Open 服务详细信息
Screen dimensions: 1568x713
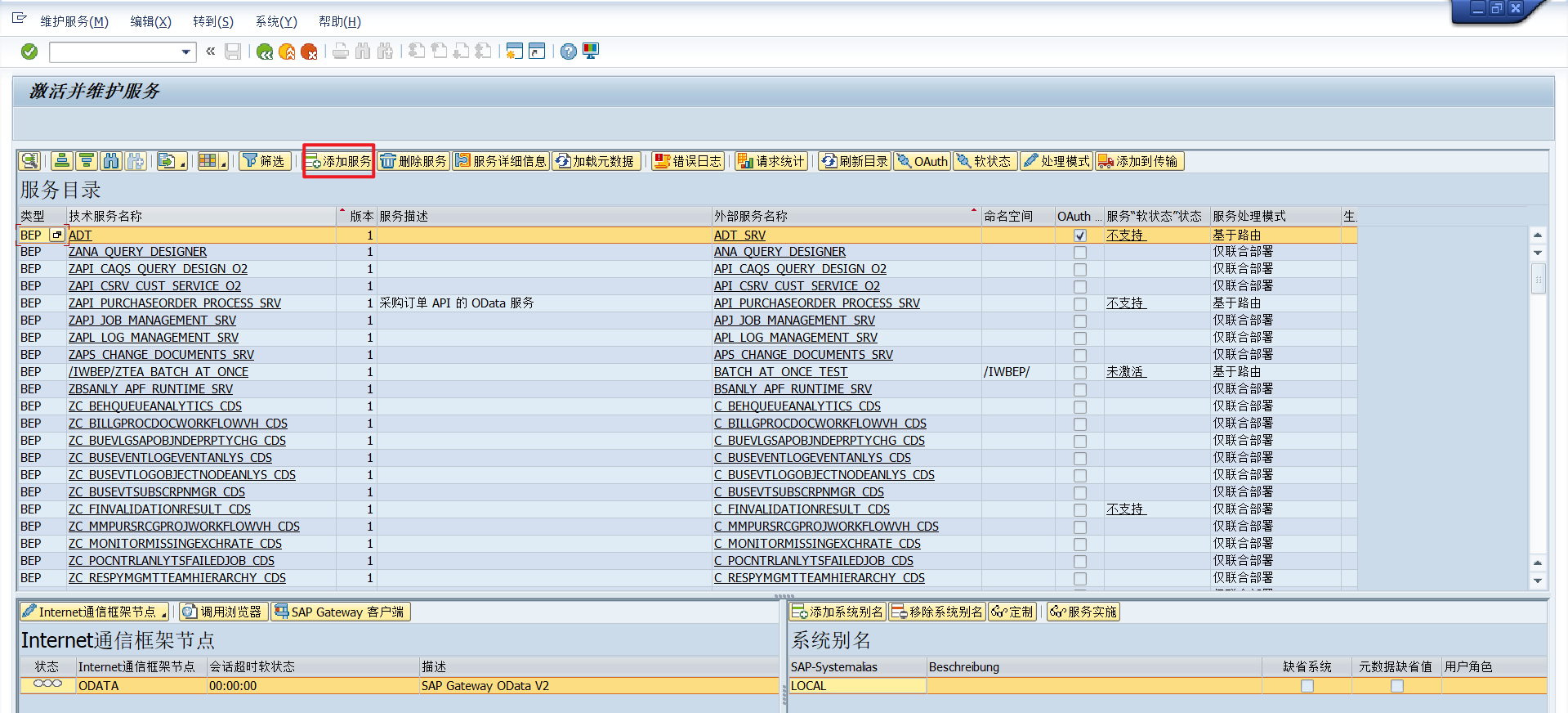[x=502, y=161]
